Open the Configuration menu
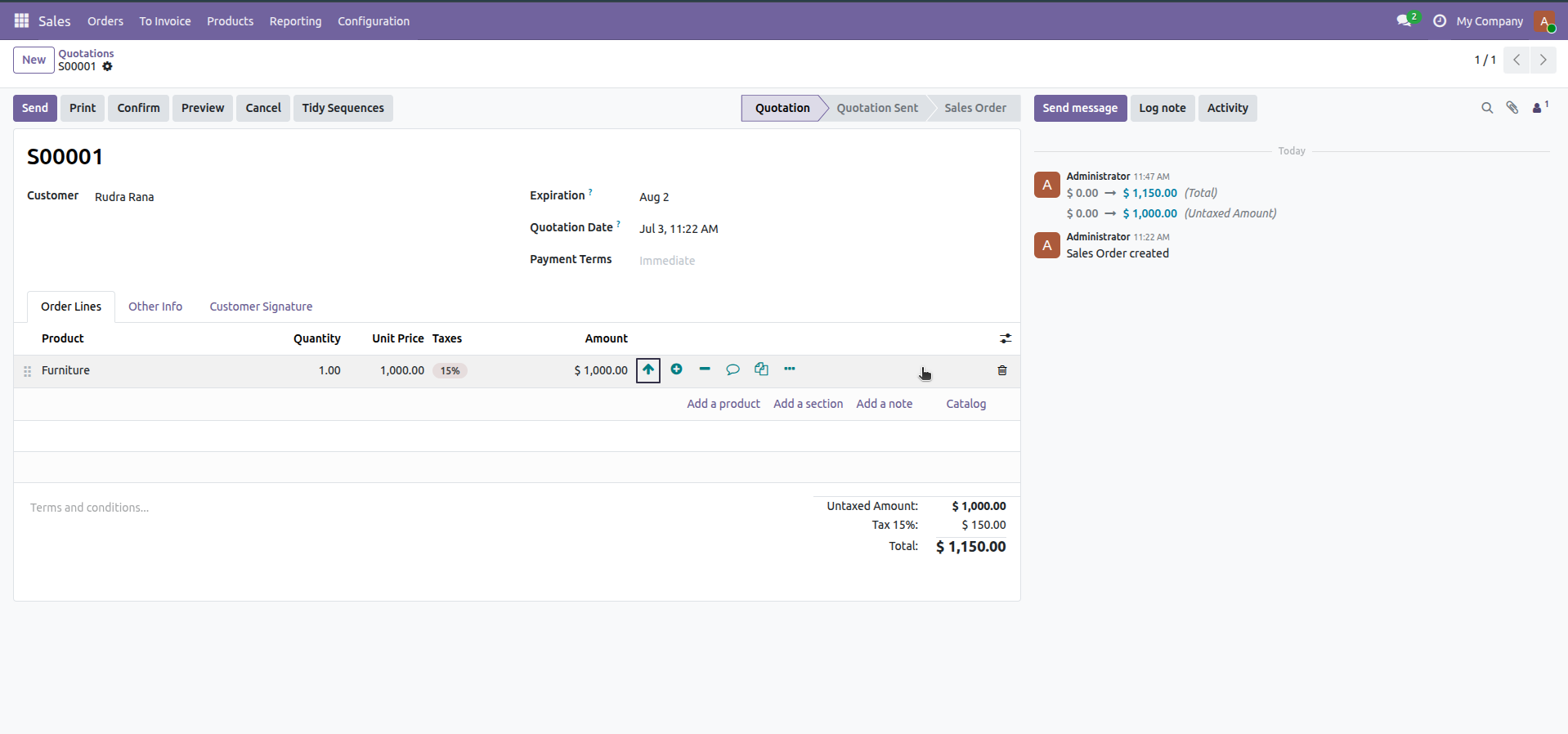The image size is (1568, 734). [374, 21]
